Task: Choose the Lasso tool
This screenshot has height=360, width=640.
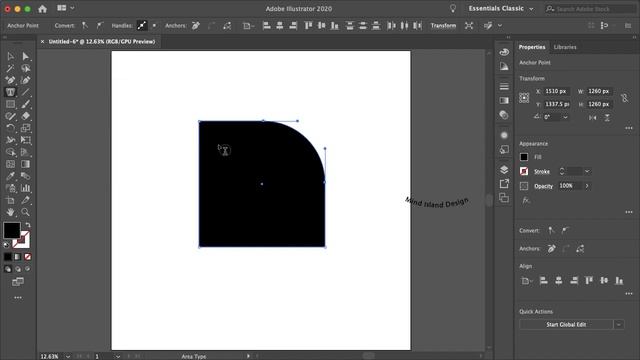Action: 25,68
